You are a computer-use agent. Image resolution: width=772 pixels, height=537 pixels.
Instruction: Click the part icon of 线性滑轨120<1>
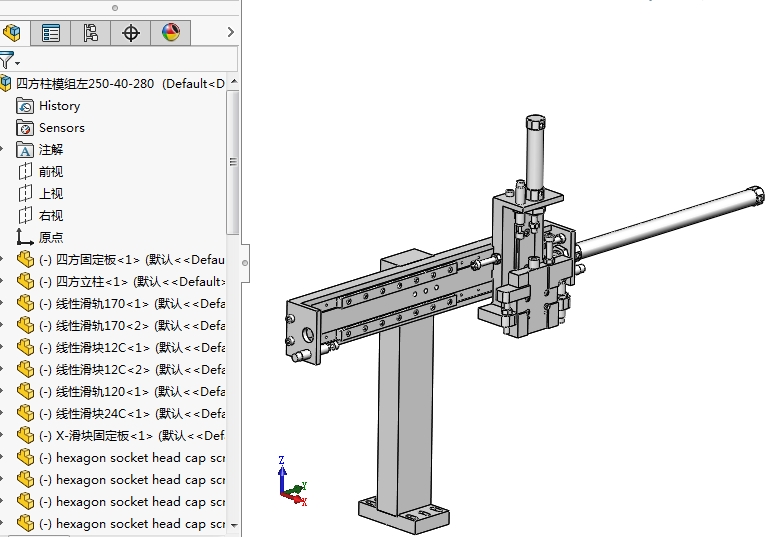point(26,392)
